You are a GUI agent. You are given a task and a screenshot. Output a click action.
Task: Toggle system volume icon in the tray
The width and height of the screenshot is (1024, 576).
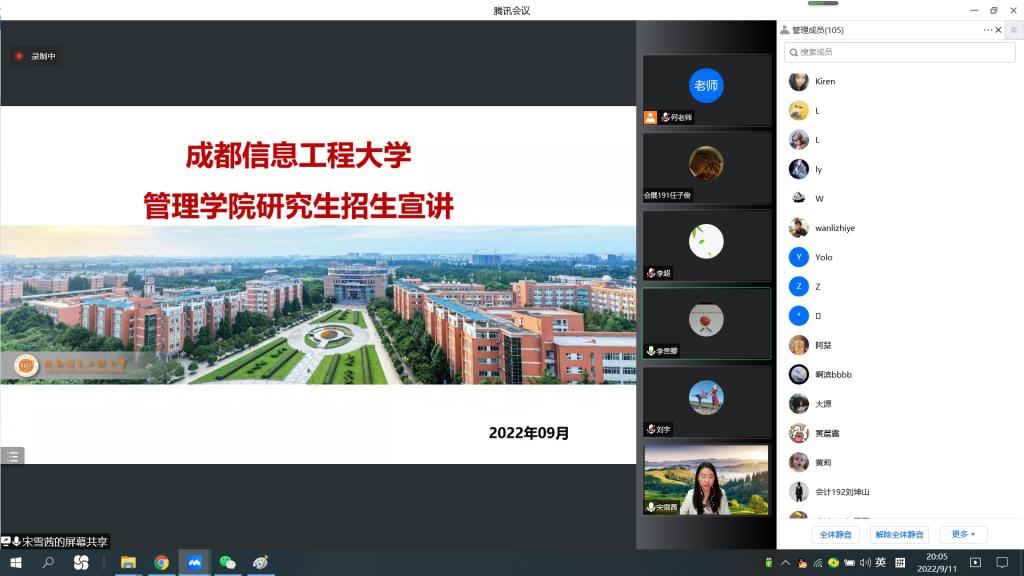click(x=864, y=563)
